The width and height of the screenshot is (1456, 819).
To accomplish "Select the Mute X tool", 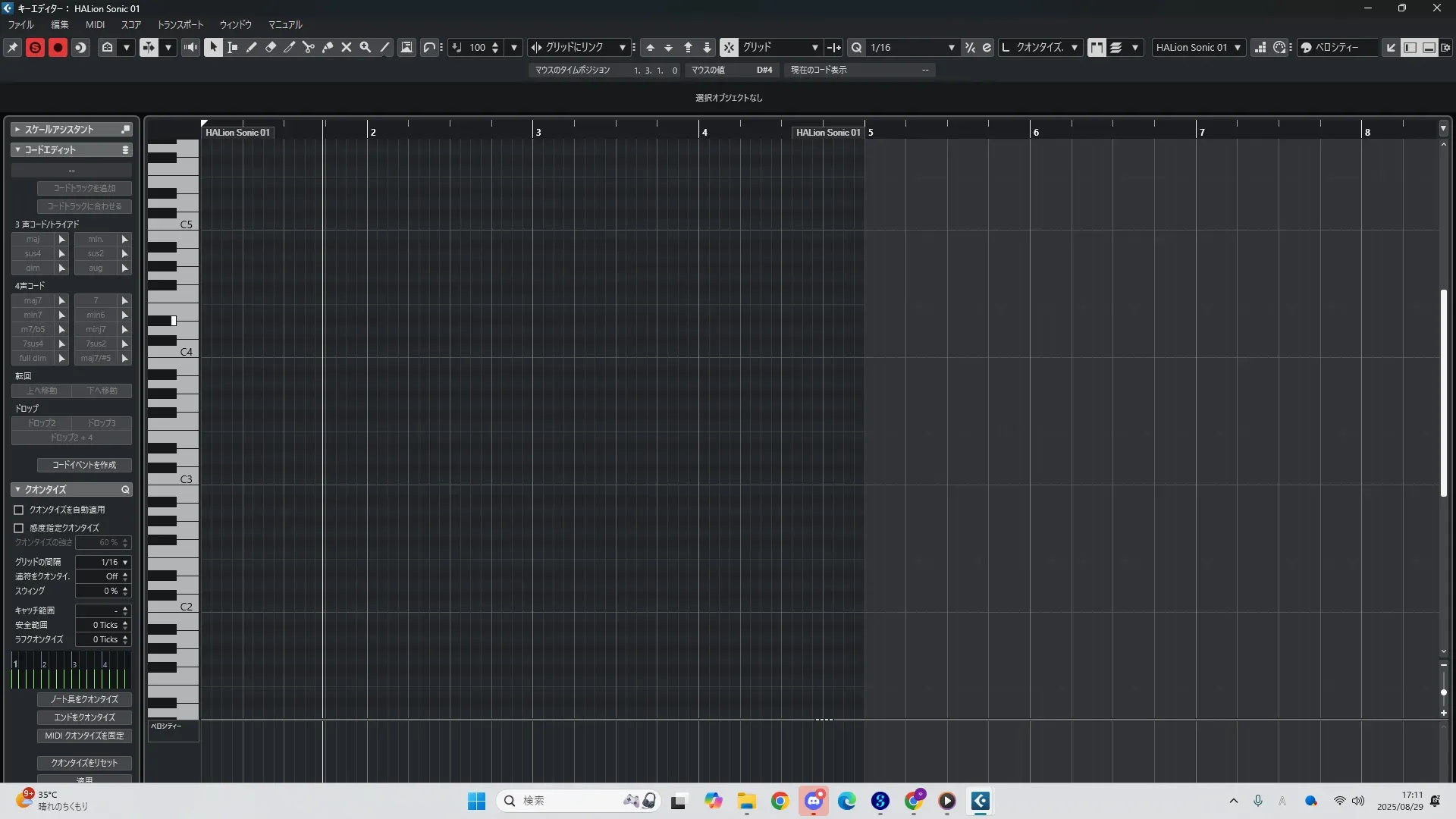I will (x=347, y=47).
